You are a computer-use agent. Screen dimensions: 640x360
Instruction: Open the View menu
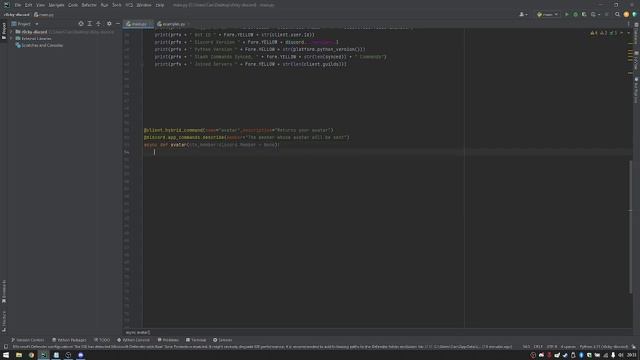click(x=40, y=5)
